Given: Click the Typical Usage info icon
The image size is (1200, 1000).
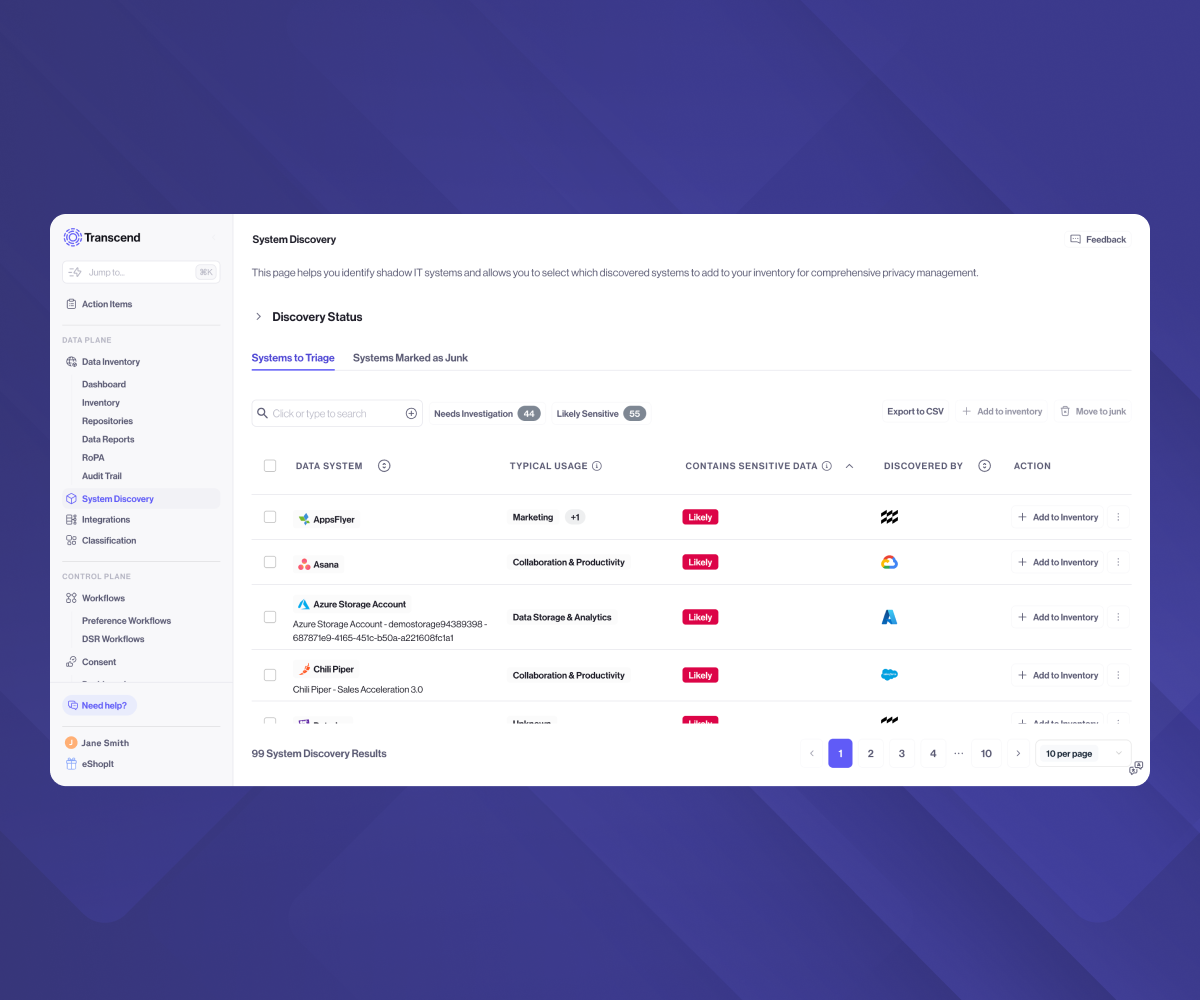Looking at the screenshot, I should pos(597,466).
